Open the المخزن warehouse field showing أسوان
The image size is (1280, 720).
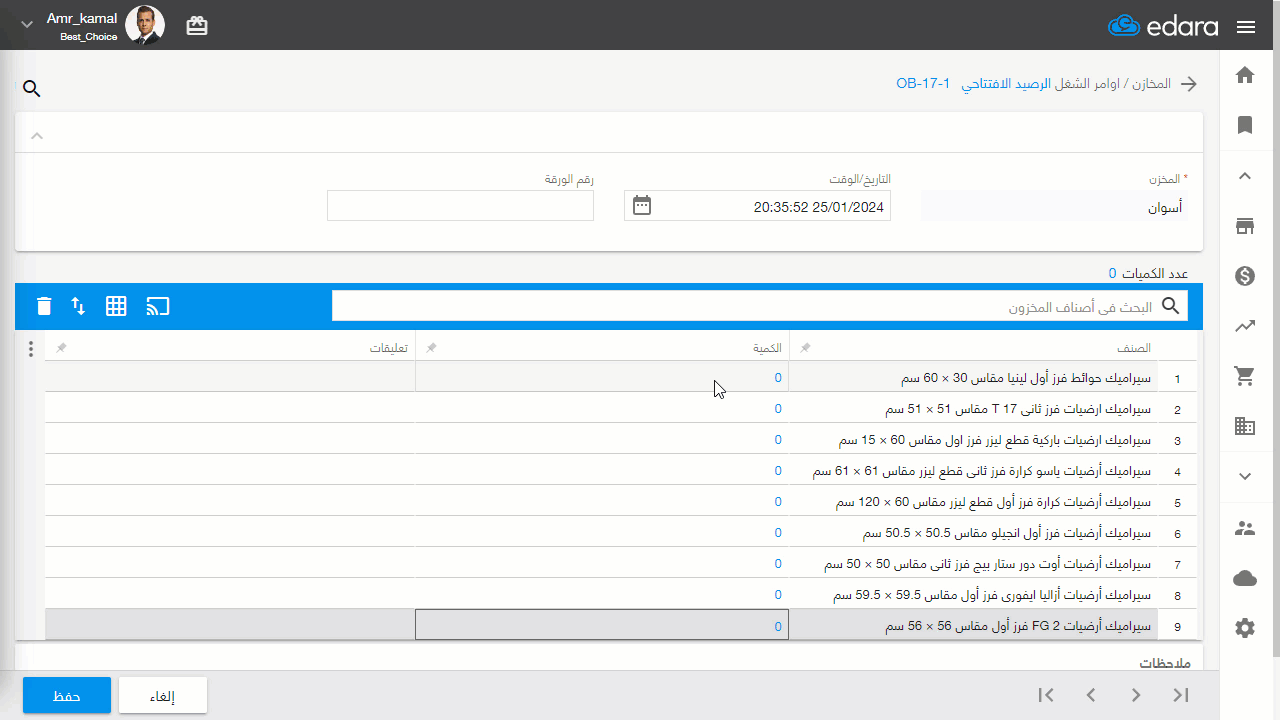pyautogui.click(x=1055, y=206)
